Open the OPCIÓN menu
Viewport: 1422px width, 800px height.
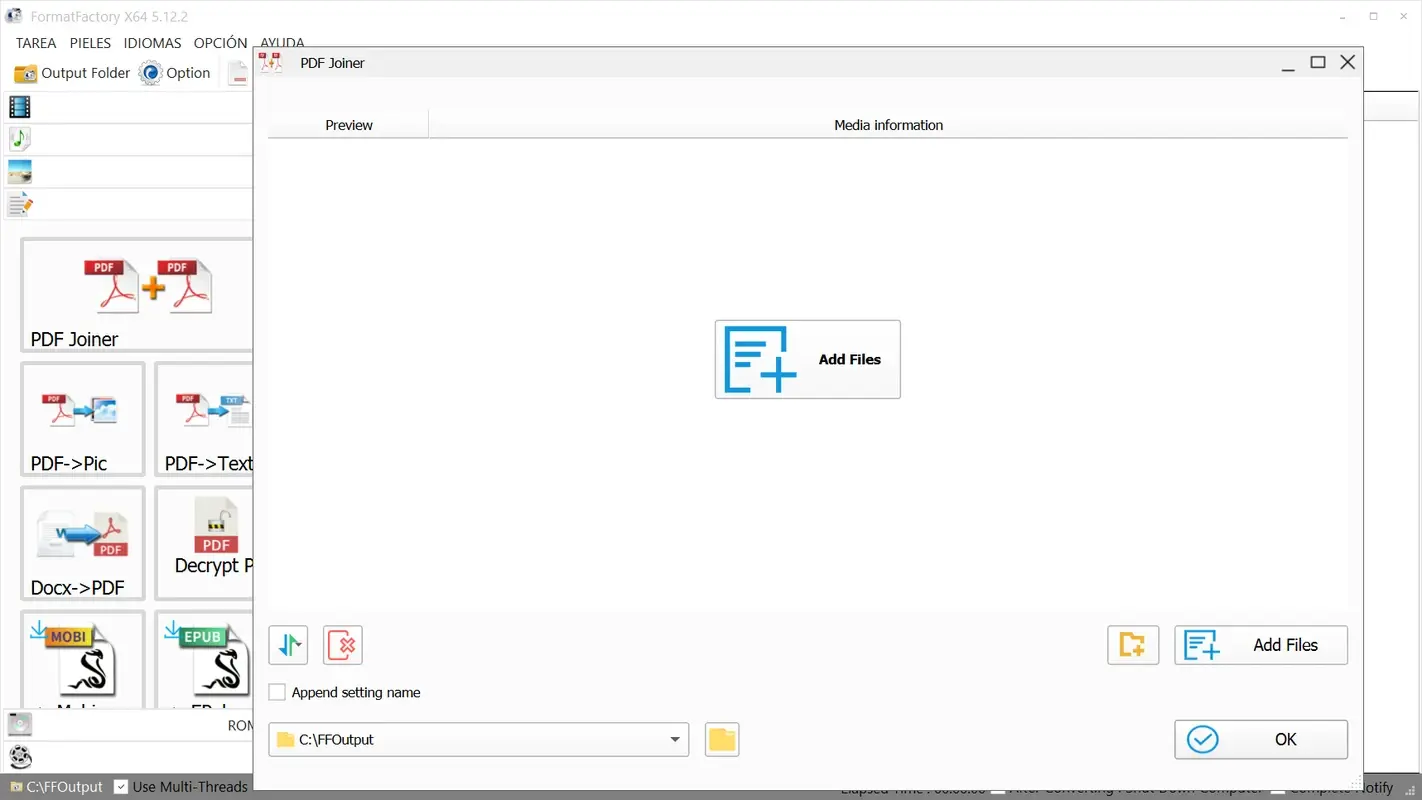coord(220,43)
